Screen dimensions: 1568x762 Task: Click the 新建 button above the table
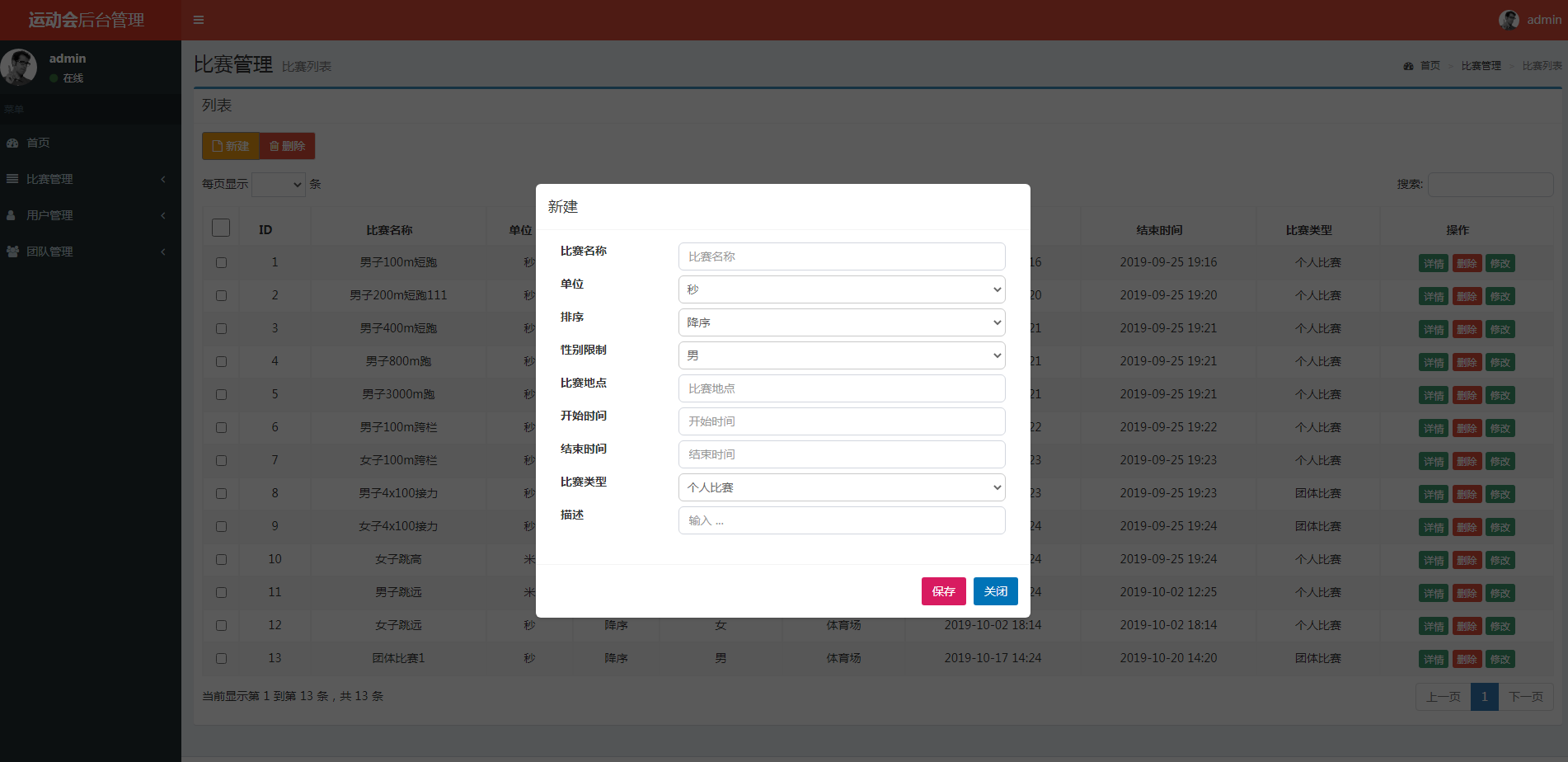tap(231, 146)
